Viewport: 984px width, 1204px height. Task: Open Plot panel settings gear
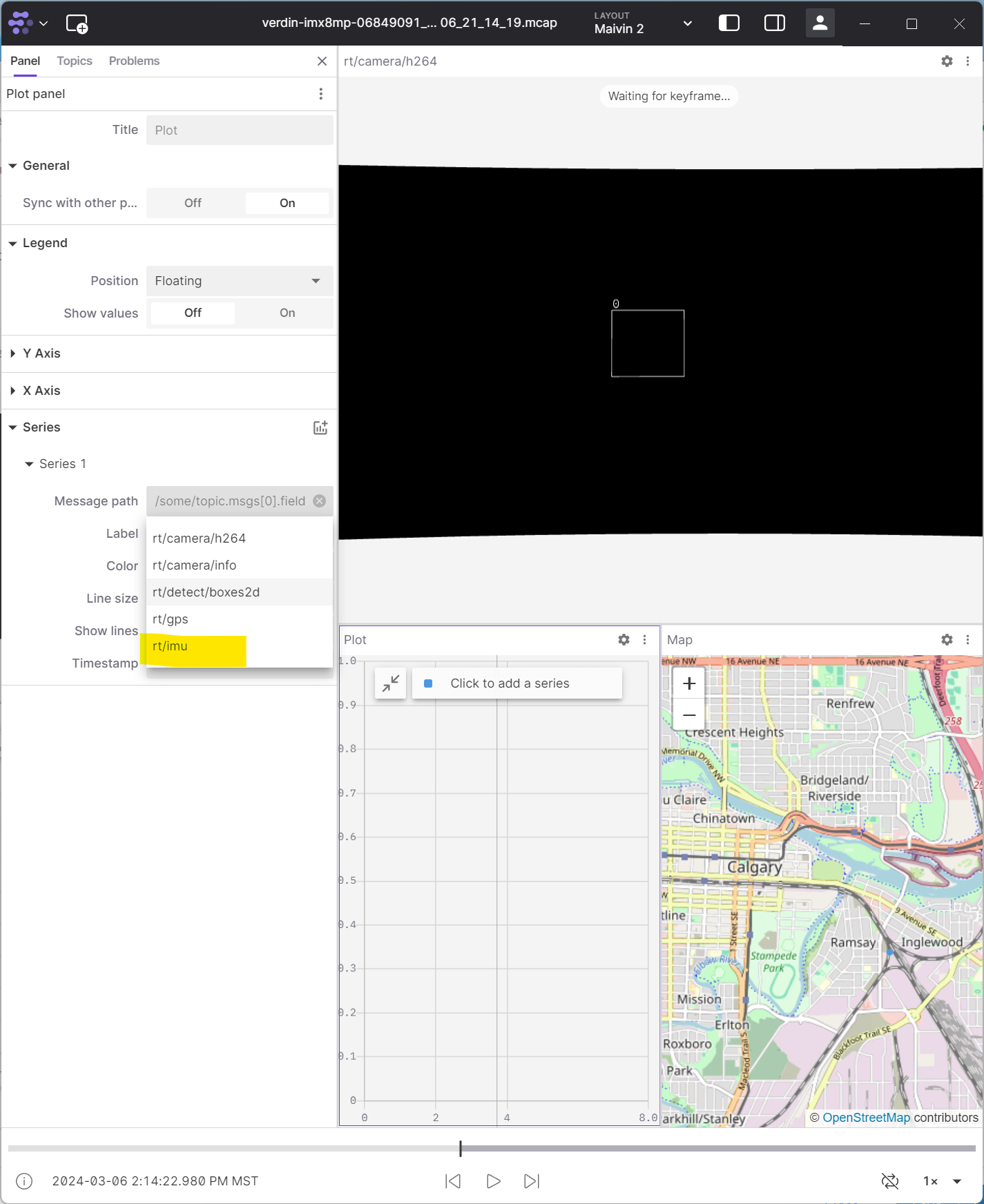[624, 640]
